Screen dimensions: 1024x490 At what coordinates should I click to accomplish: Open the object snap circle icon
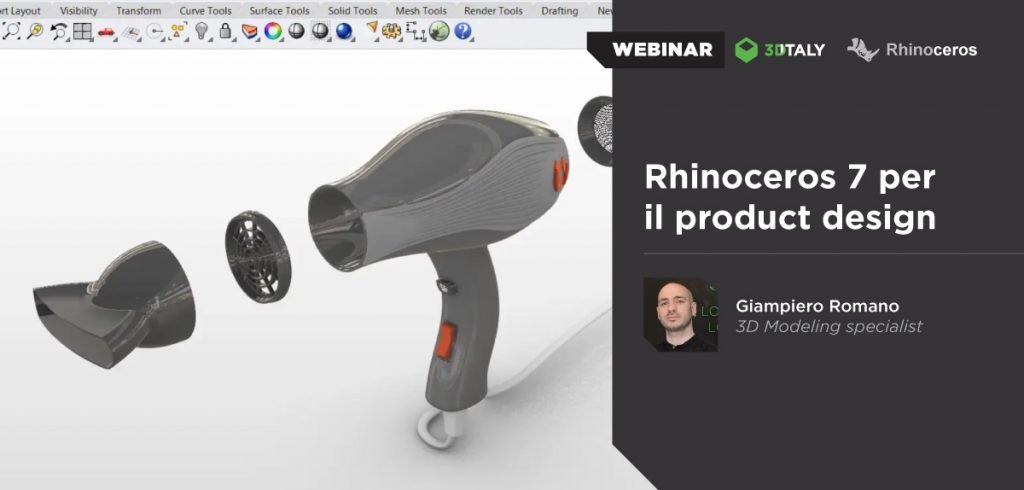(155, 31)
